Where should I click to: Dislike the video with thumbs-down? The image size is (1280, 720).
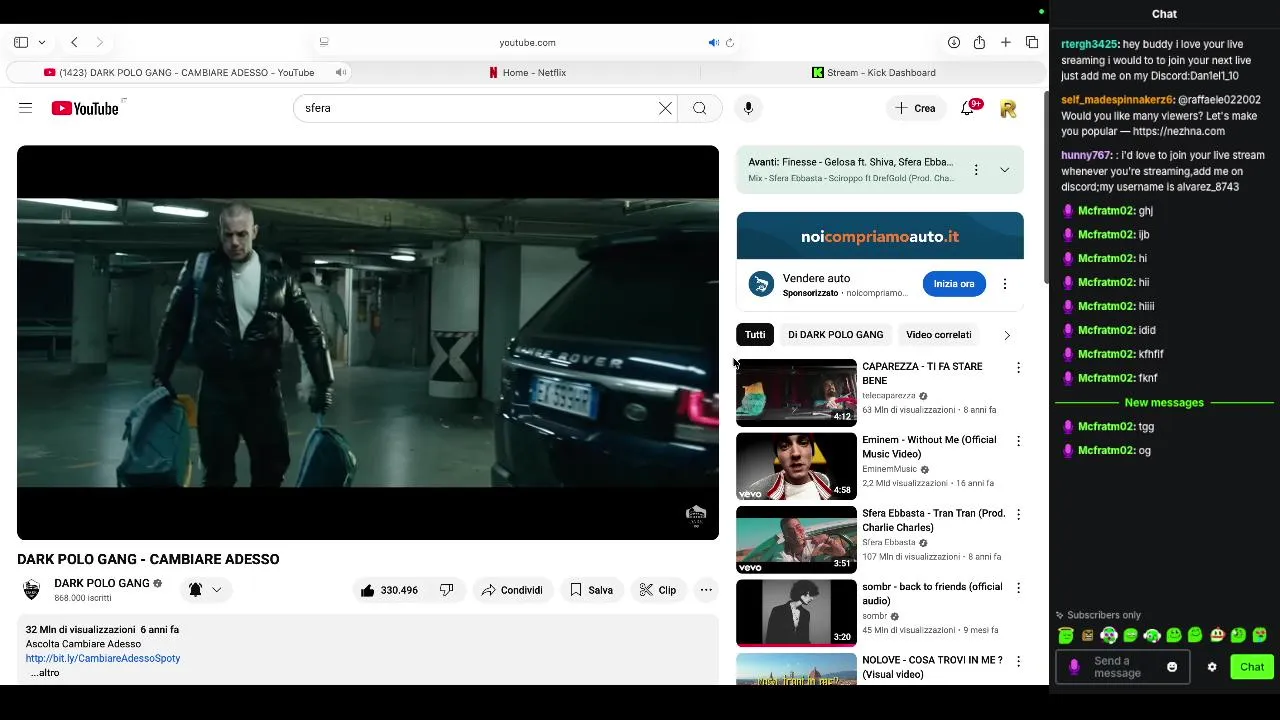(x=446, y=590)
